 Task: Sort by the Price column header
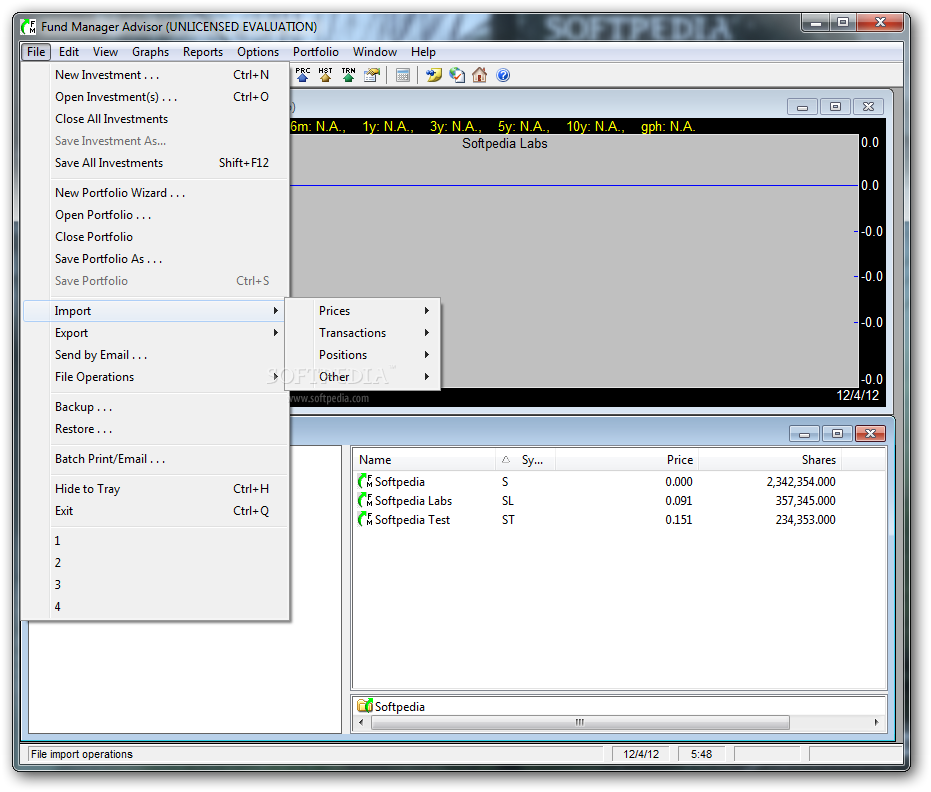[x=626, y=460]
